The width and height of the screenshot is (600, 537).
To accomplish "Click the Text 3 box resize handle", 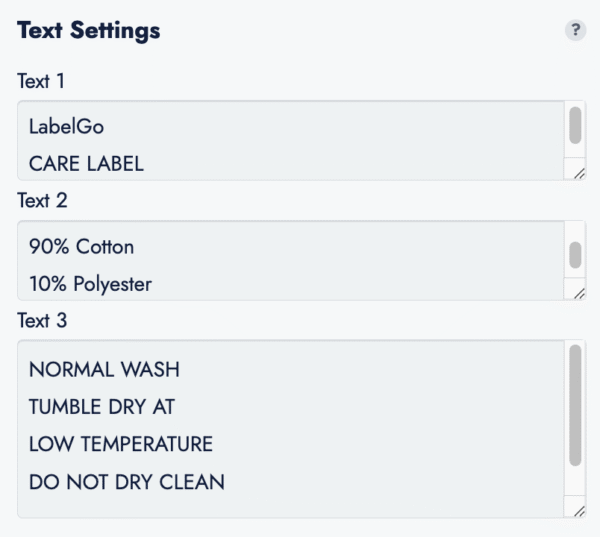I will [579, 510].
